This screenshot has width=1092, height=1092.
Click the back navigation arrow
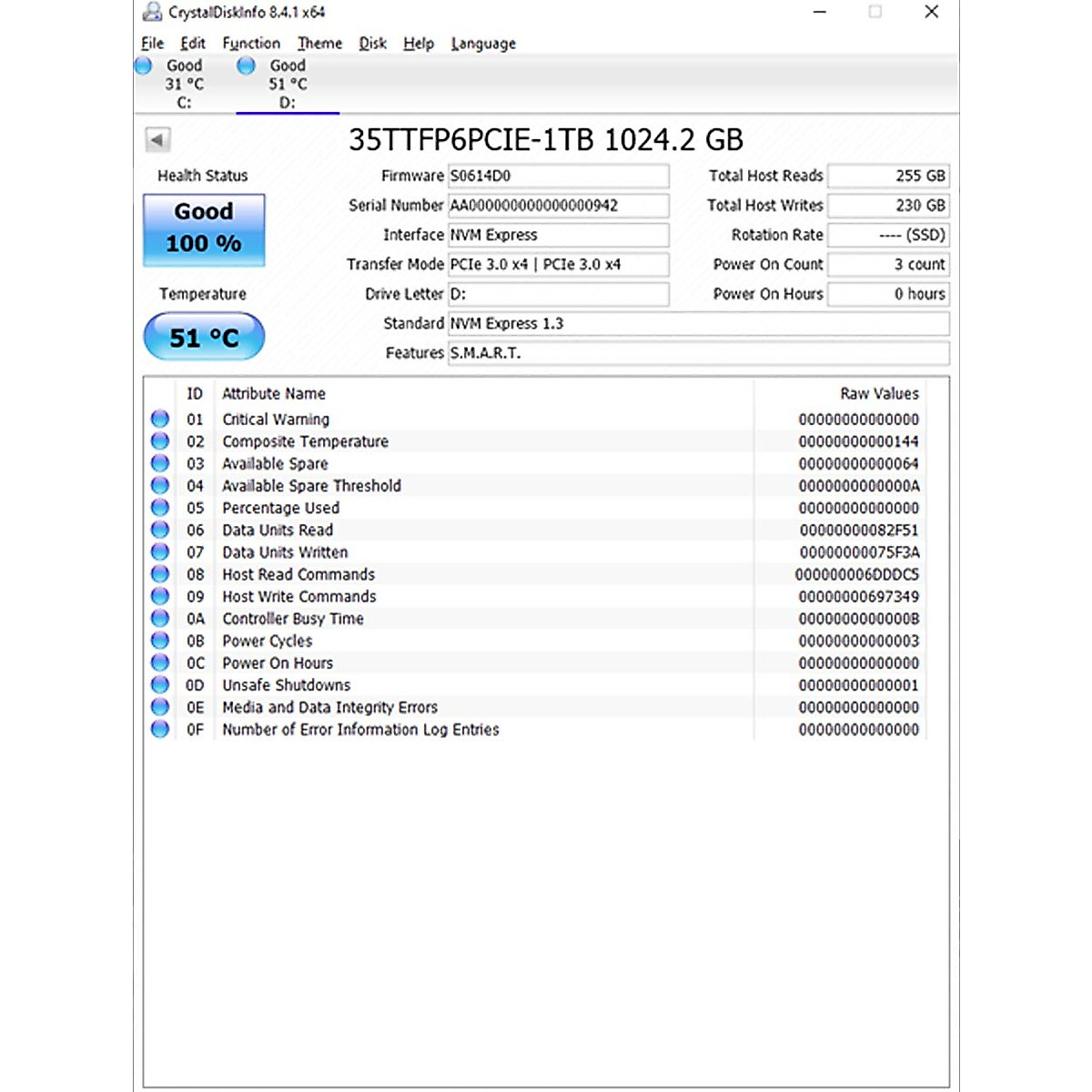point(157,139)
